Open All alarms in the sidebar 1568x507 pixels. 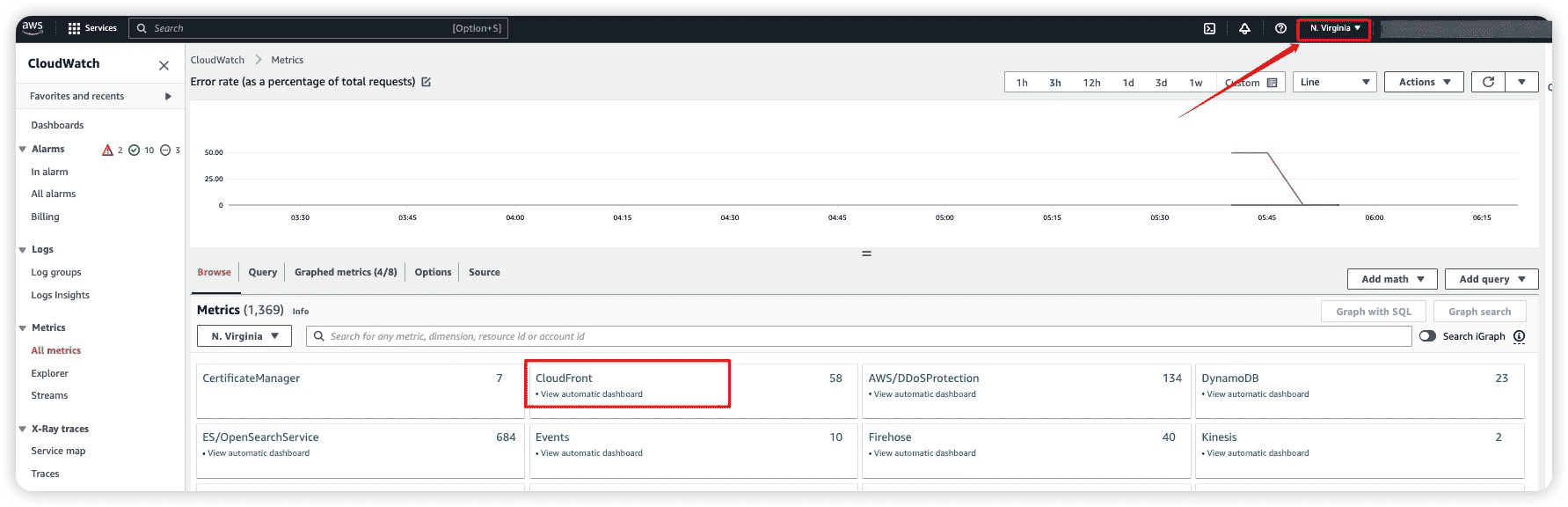53,194
